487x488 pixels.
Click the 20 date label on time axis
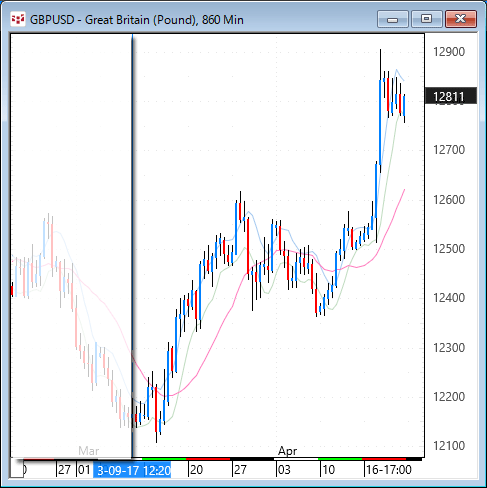196,470
